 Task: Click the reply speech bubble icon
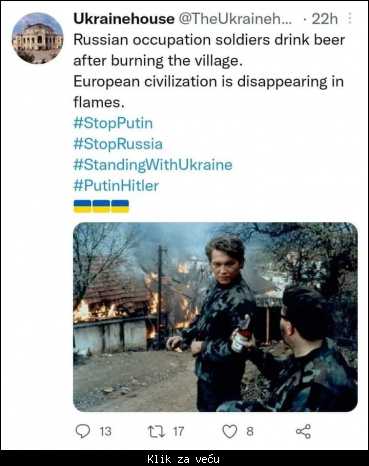pyautogui.click(x=83, y=431)
